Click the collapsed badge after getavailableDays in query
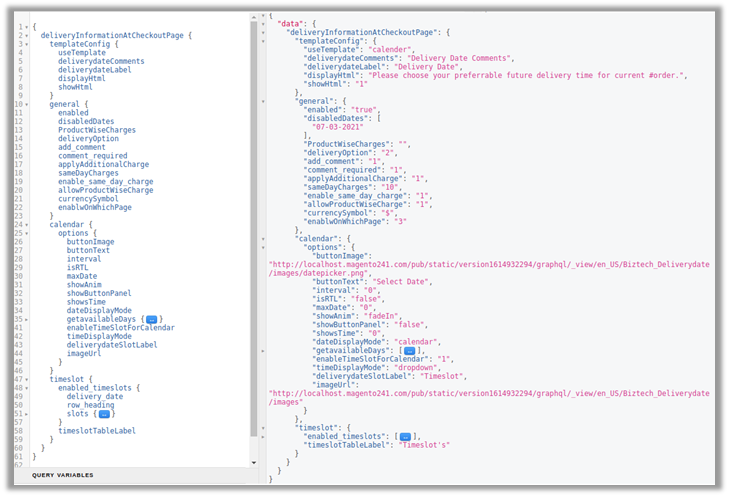Image resolution: width=729 pixels, height=497 pixels. coord(151,319)
